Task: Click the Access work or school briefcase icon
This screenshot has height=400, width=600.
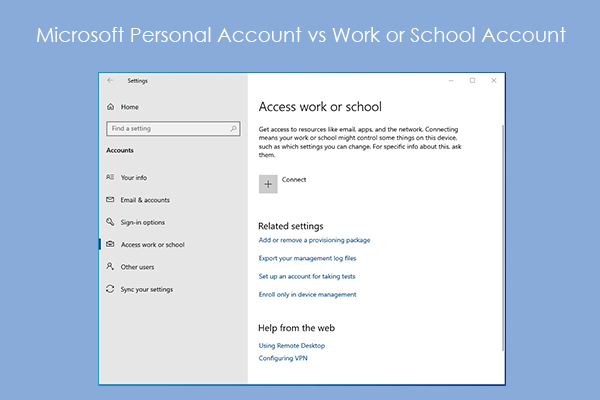Action: [x=110, y=244]
